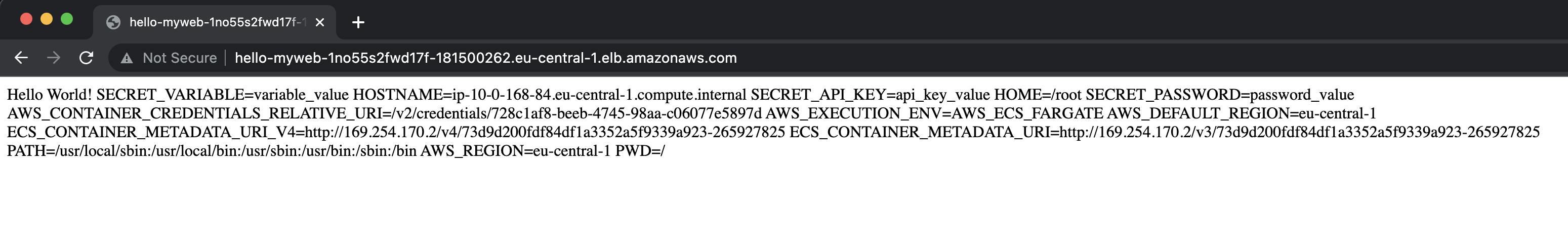Click the forward navigation arrow

54,58
